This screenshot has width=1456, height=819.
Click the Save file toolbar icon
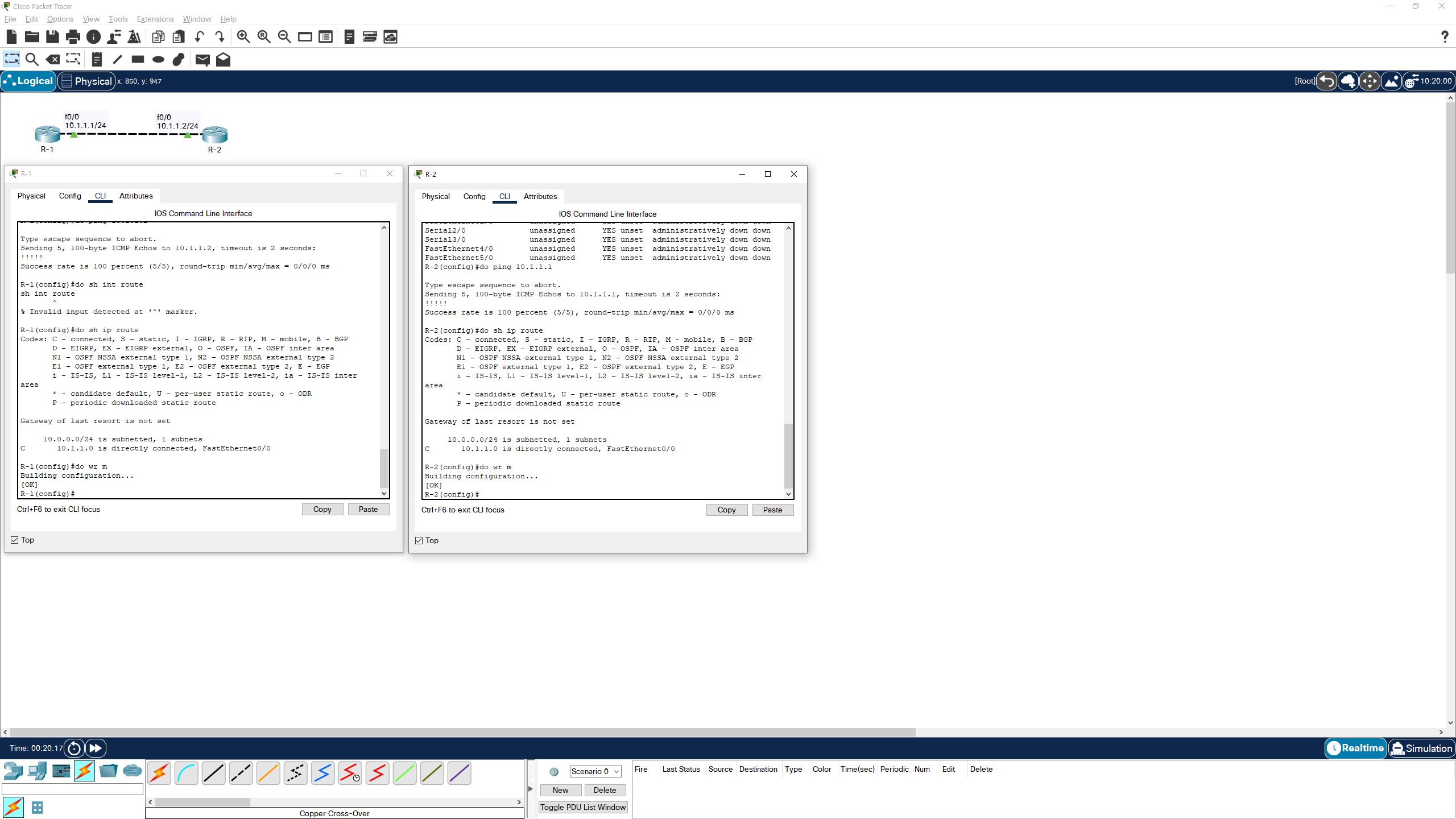coord(52,37)
